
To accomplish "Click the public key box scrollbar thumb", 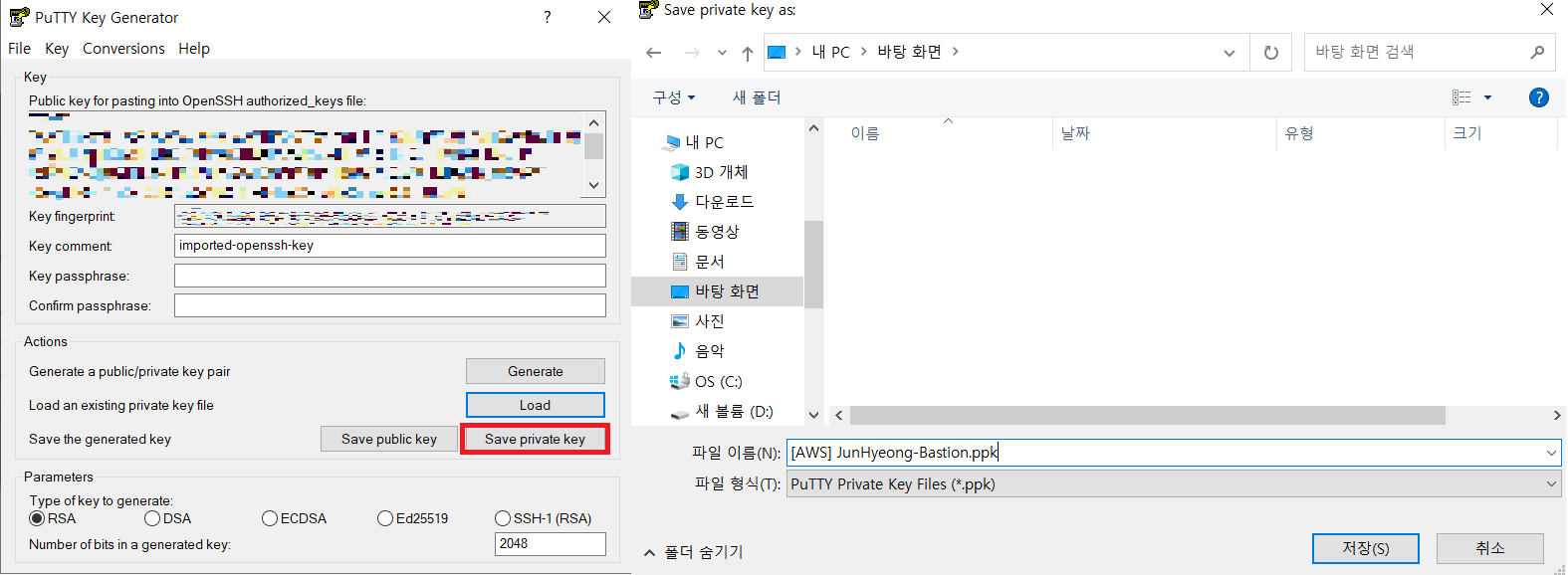I will pyautogui.click(x=594, y=146).
